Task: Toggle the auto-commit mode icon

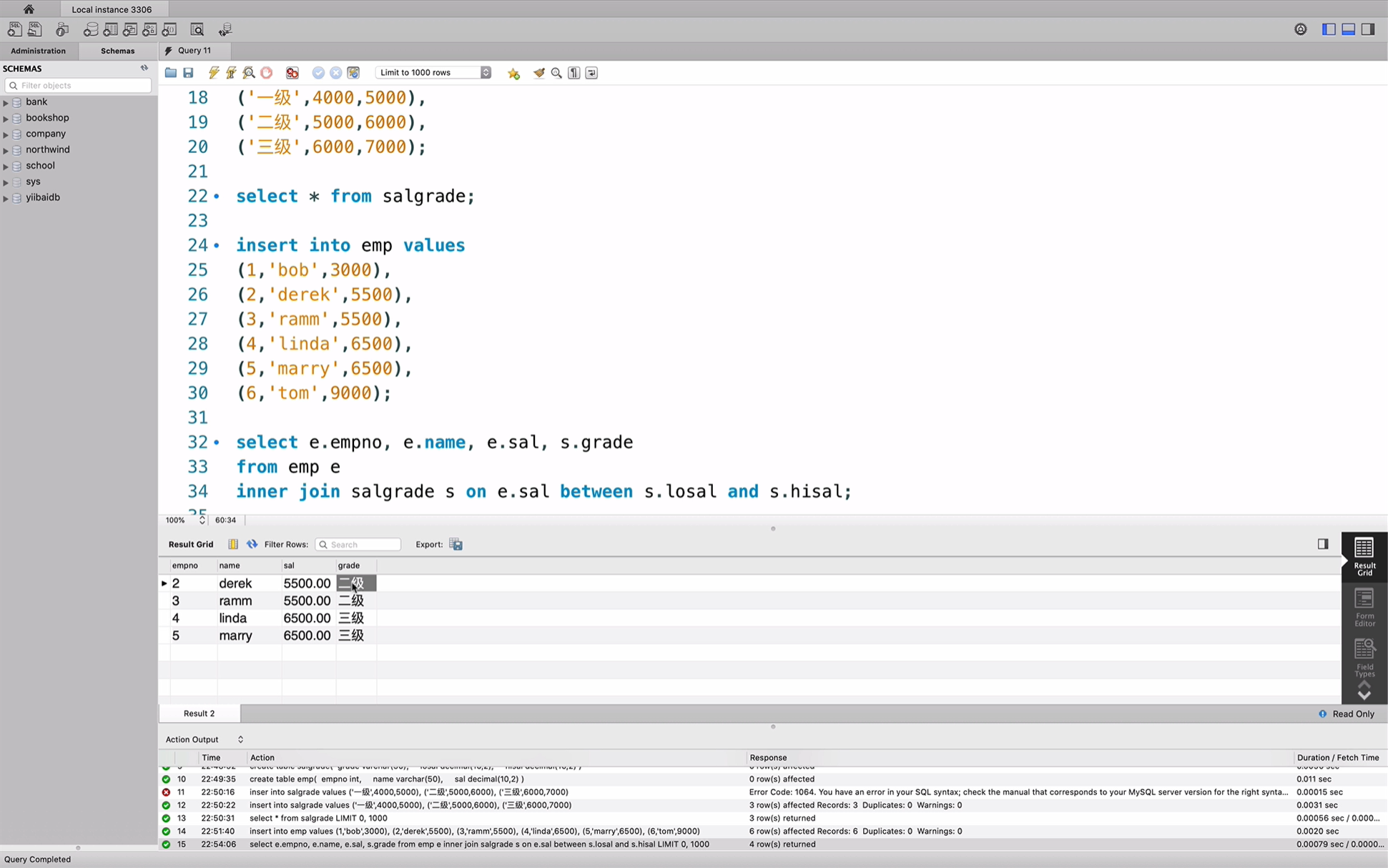Action: pos(353,73)
